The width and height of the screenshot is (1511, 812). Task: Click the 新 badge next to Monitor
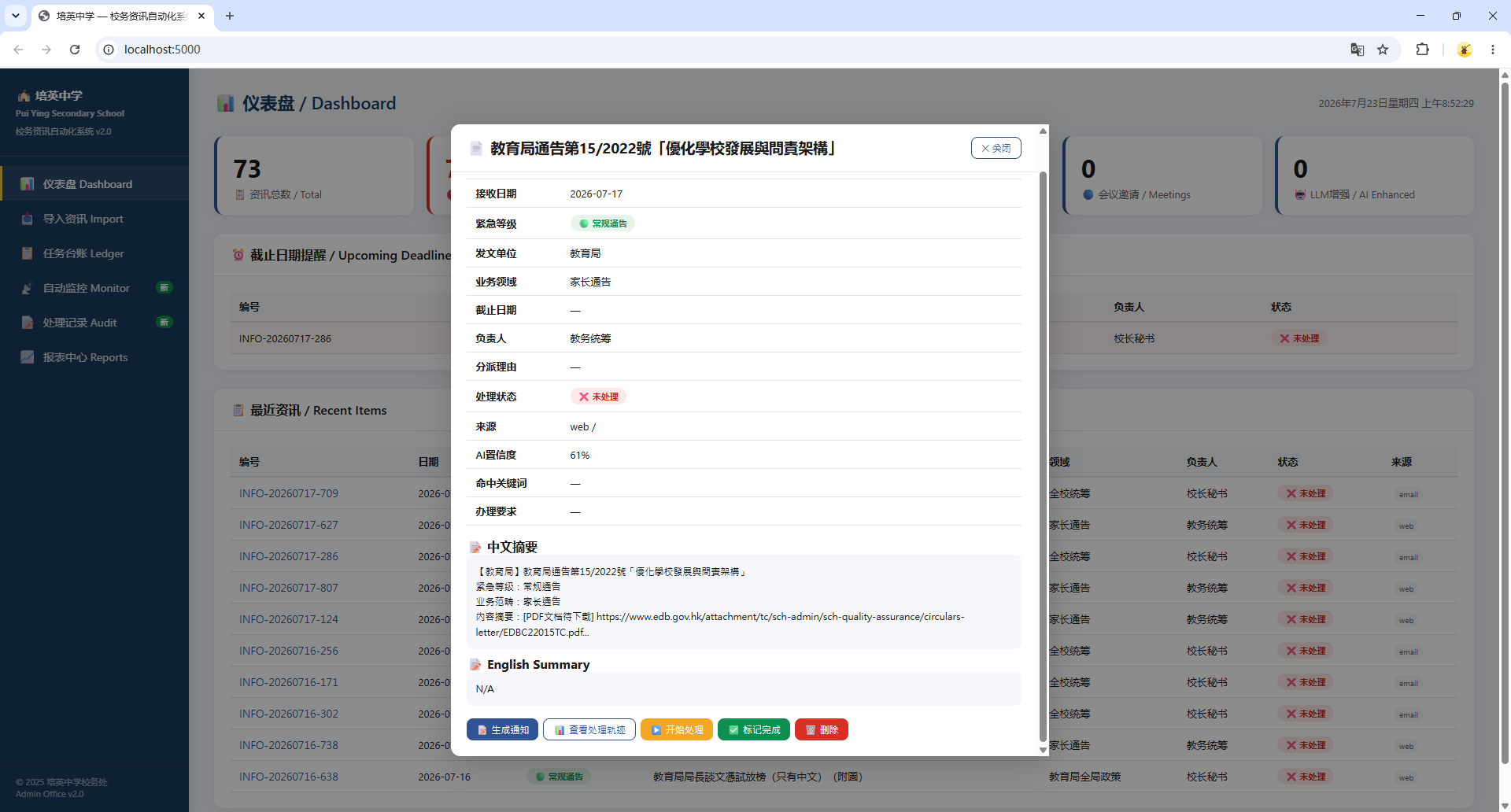[x=164, y=287]
